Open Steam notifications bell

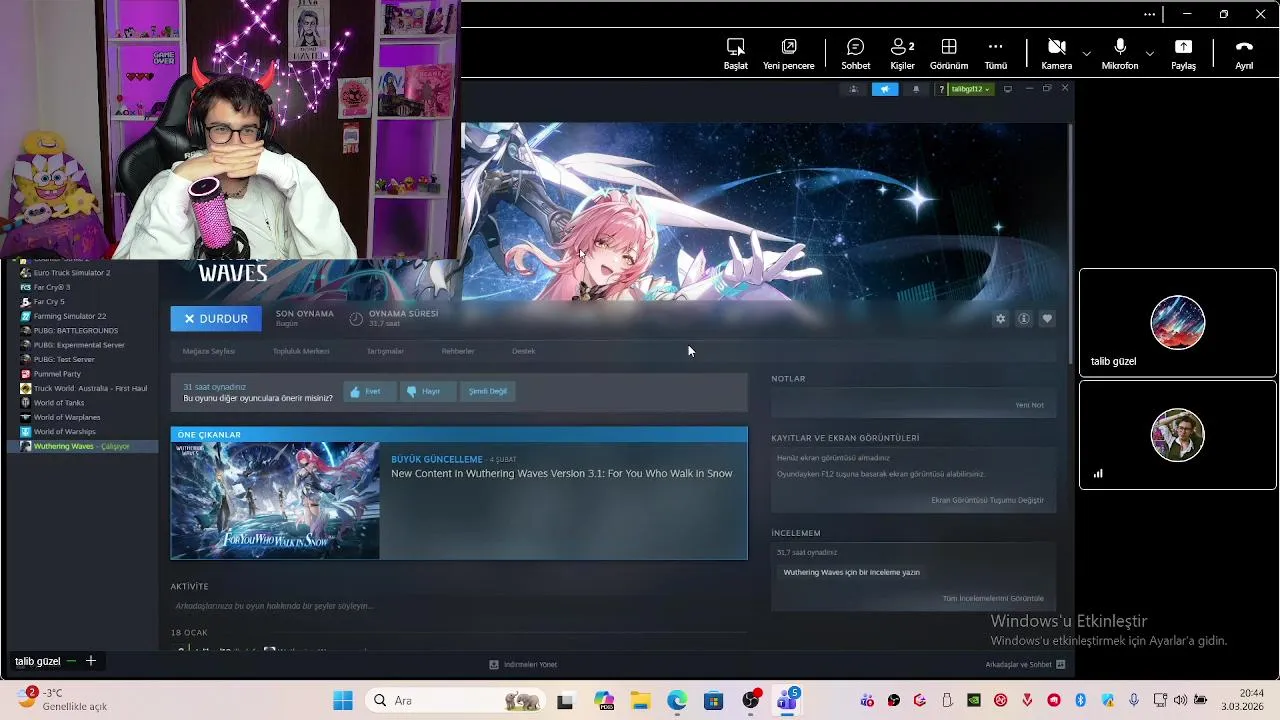coord(916,89)
